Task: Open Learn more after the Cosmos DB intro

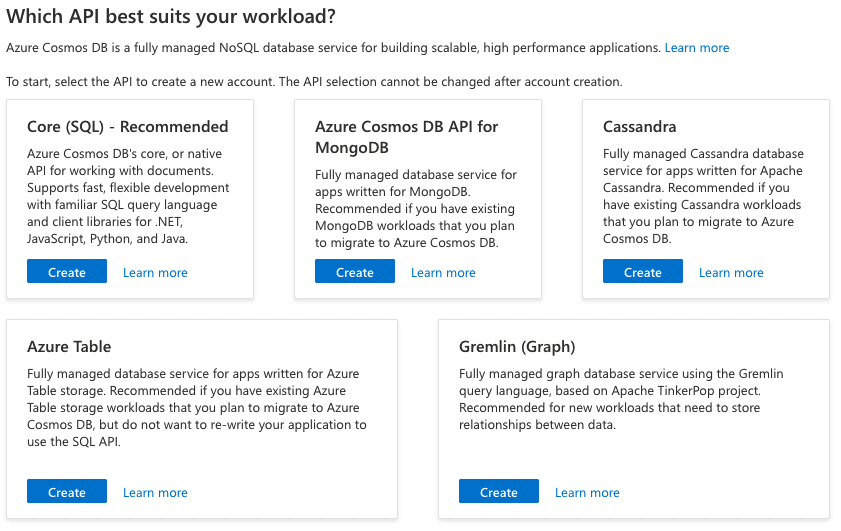Action: [697, 48]
